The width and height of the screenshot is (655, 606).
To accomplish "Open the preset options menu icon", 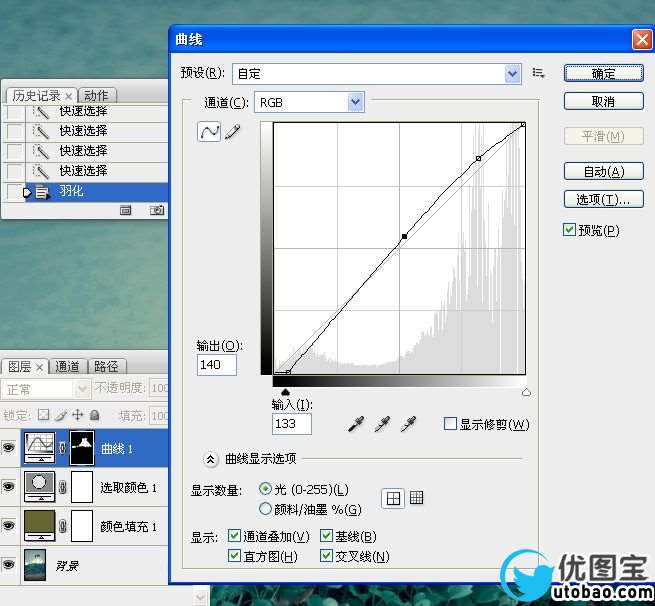I will (x=538, y=74).
